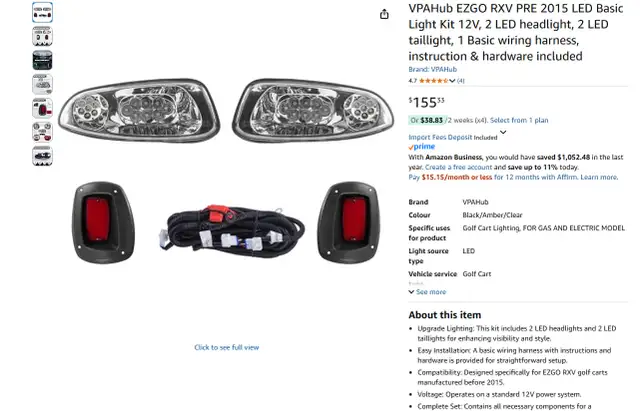Open the Brand: VPAHub link
The width and height of the screenshot is (640, 411).
point(433,69)
